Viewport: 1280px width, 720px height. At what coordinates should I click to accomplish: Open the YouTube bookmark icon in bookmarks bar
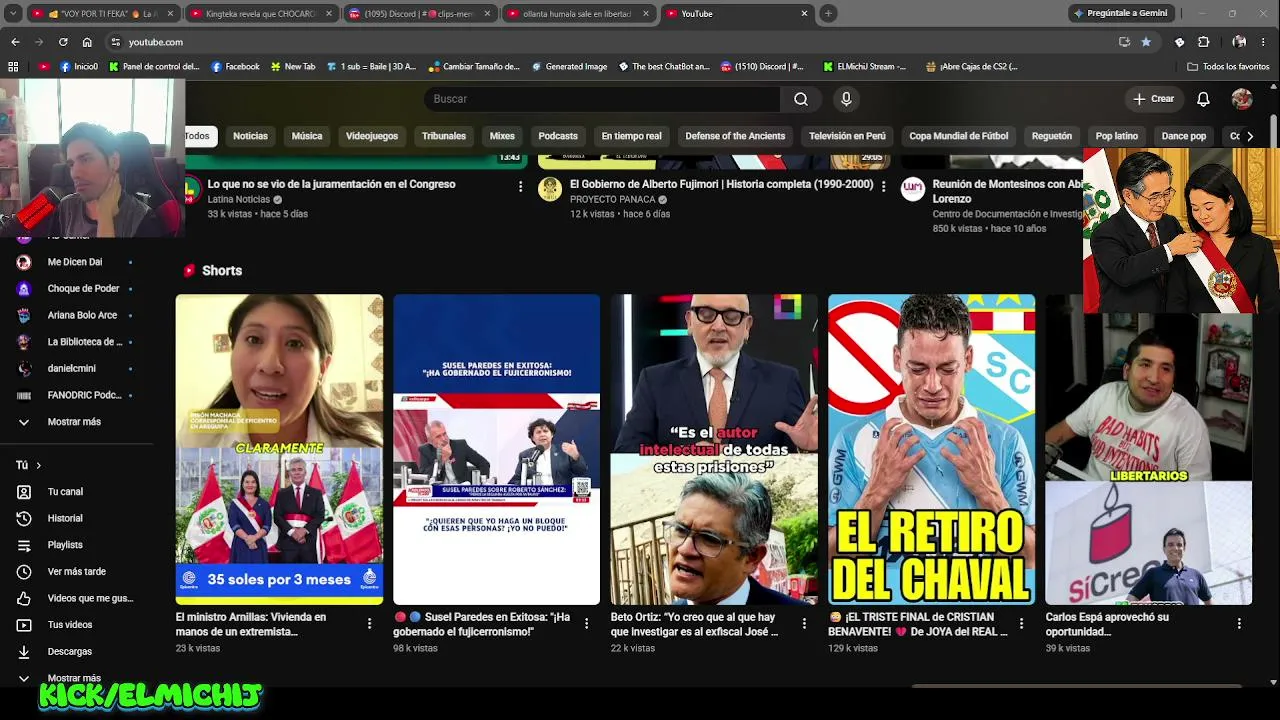[x=43, y=67]
